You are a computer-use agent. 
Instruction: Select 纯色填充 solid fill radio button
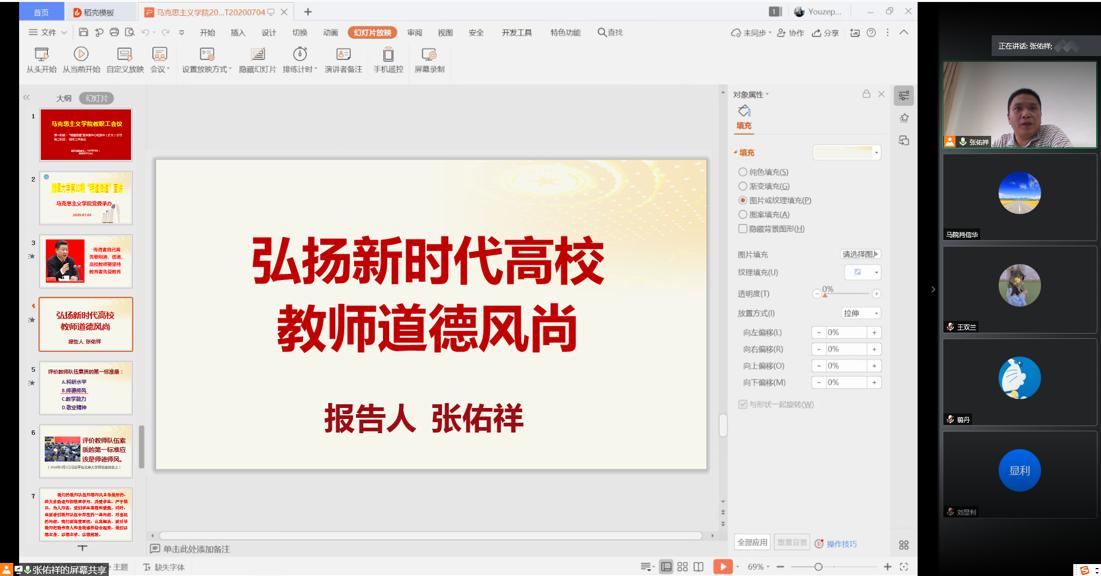coord(743,172)
